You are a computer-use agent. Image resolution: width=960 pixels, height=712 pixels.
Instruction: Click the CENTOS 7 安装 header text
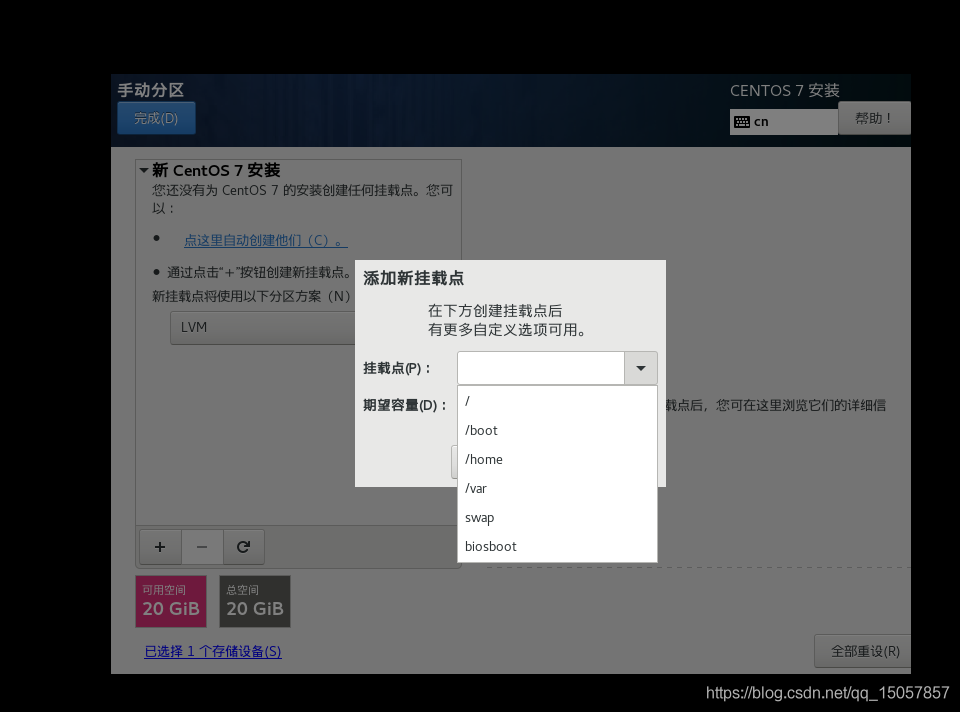point(784,91)
